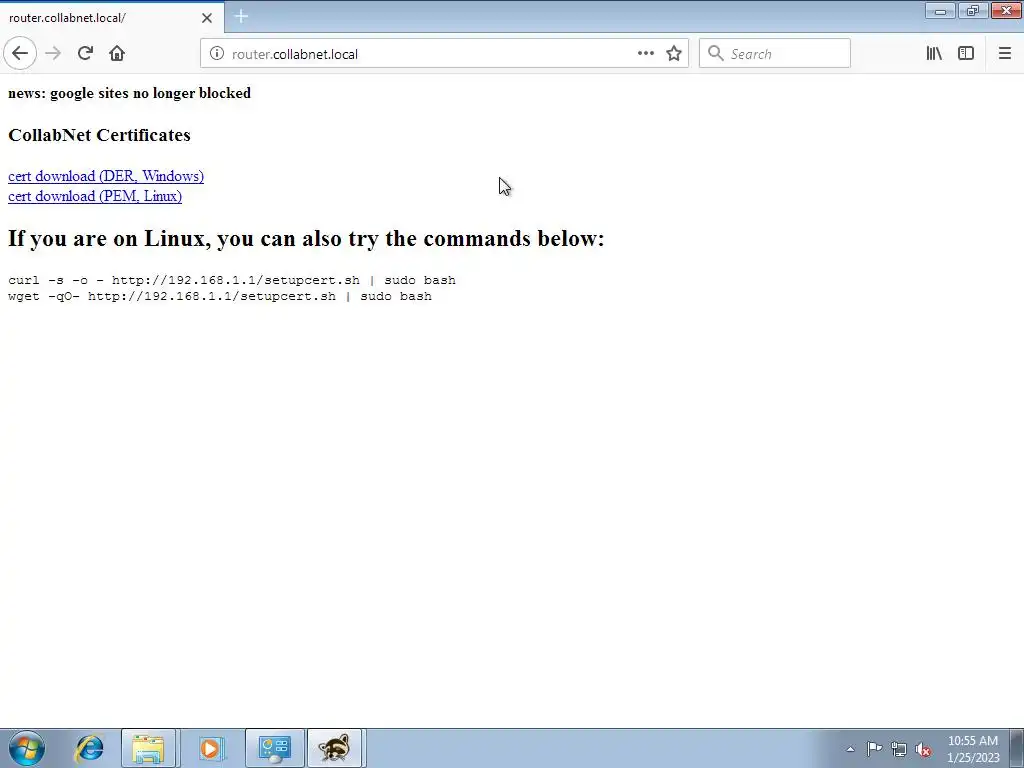1024x768 pixels.
Task: Open the Firefox hamburger menu
Action: (x=1004, y=54)
